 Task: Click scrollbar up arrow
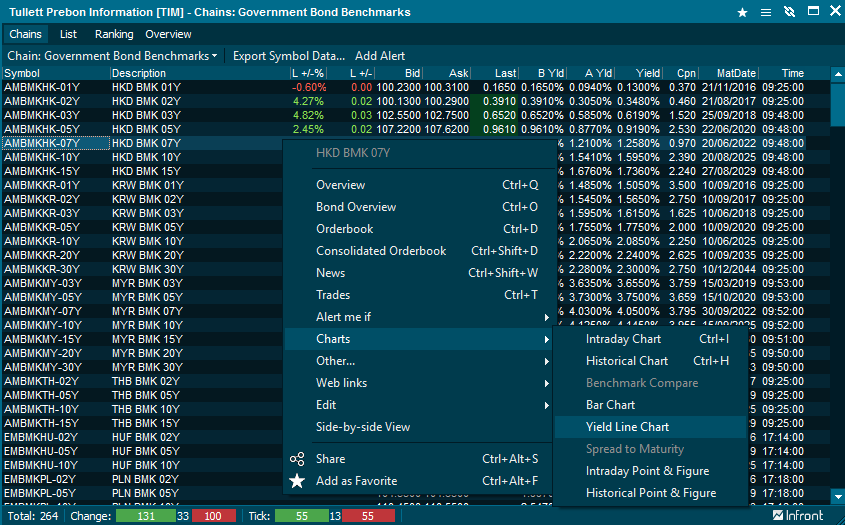(x=838, y=74)
